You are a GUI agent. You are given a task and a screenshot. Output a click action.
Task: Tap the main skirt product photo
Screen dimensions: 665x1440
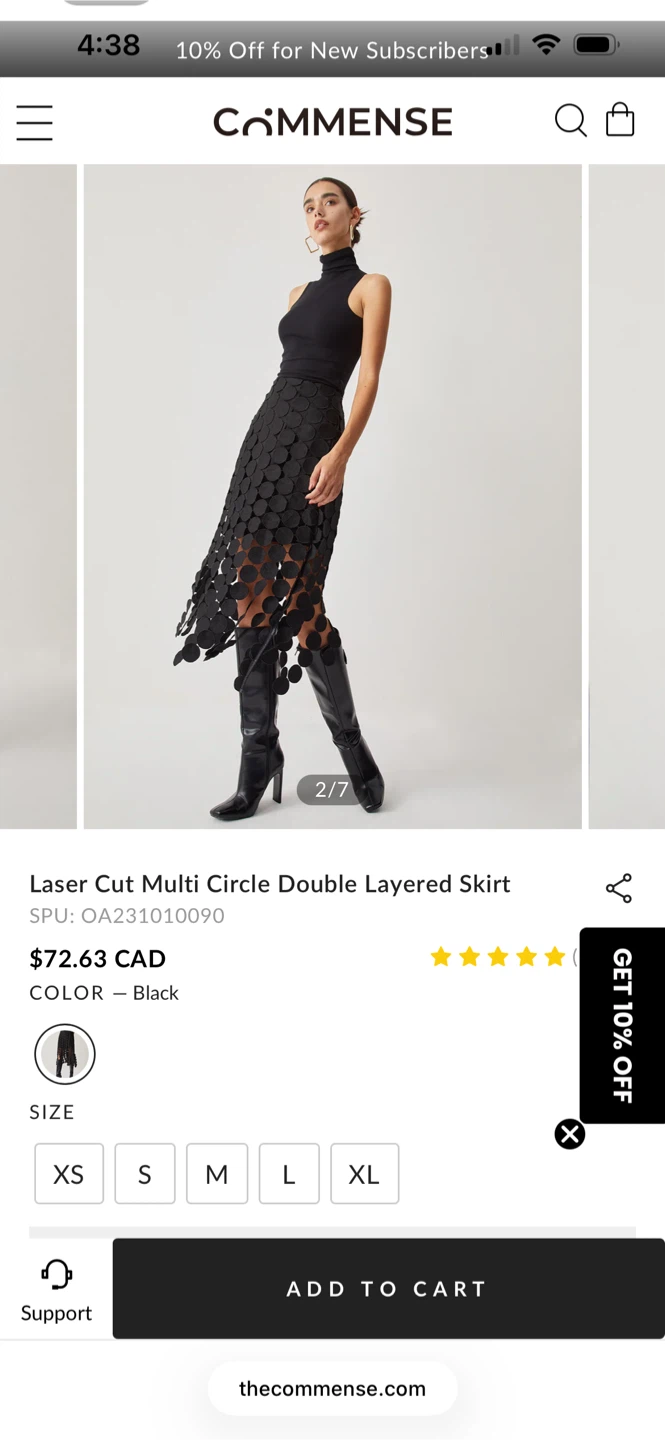click(332, 496)
